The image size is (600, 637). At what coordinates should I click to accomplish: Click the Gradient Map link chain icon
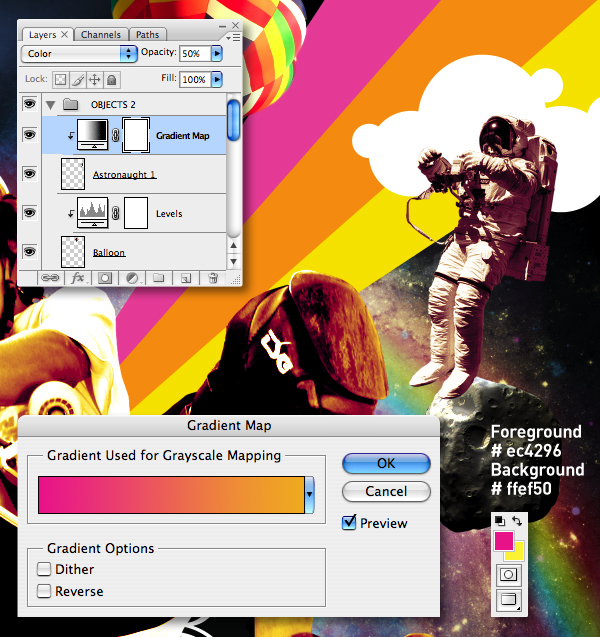(x=116, y=135)
